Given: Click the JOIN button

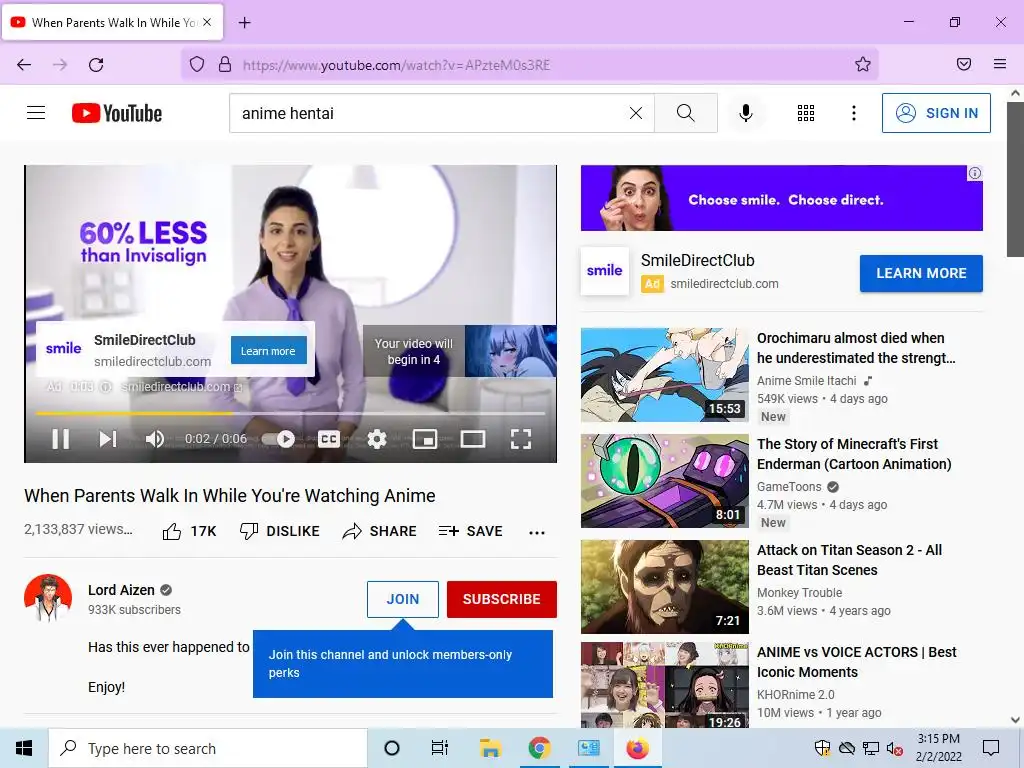Looking at the screenshot, I should pos(403,599).
